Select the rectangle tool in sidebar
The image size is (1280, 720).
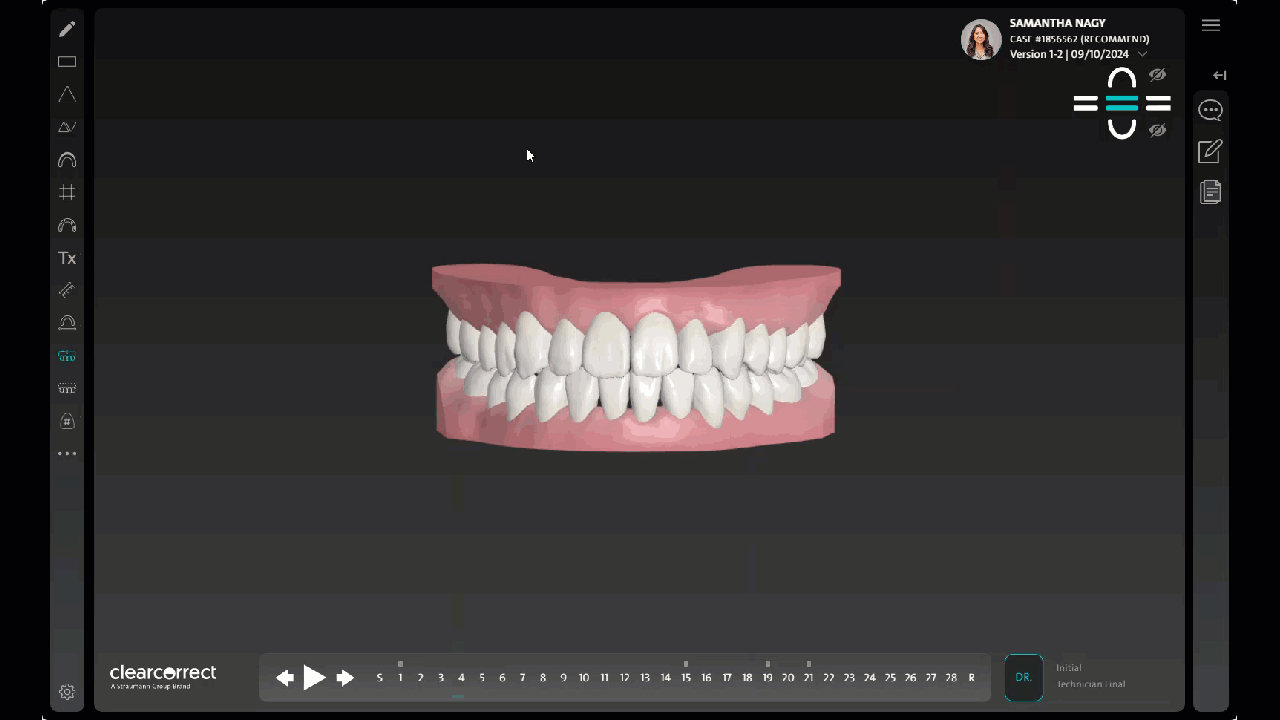tap(67, 62)
